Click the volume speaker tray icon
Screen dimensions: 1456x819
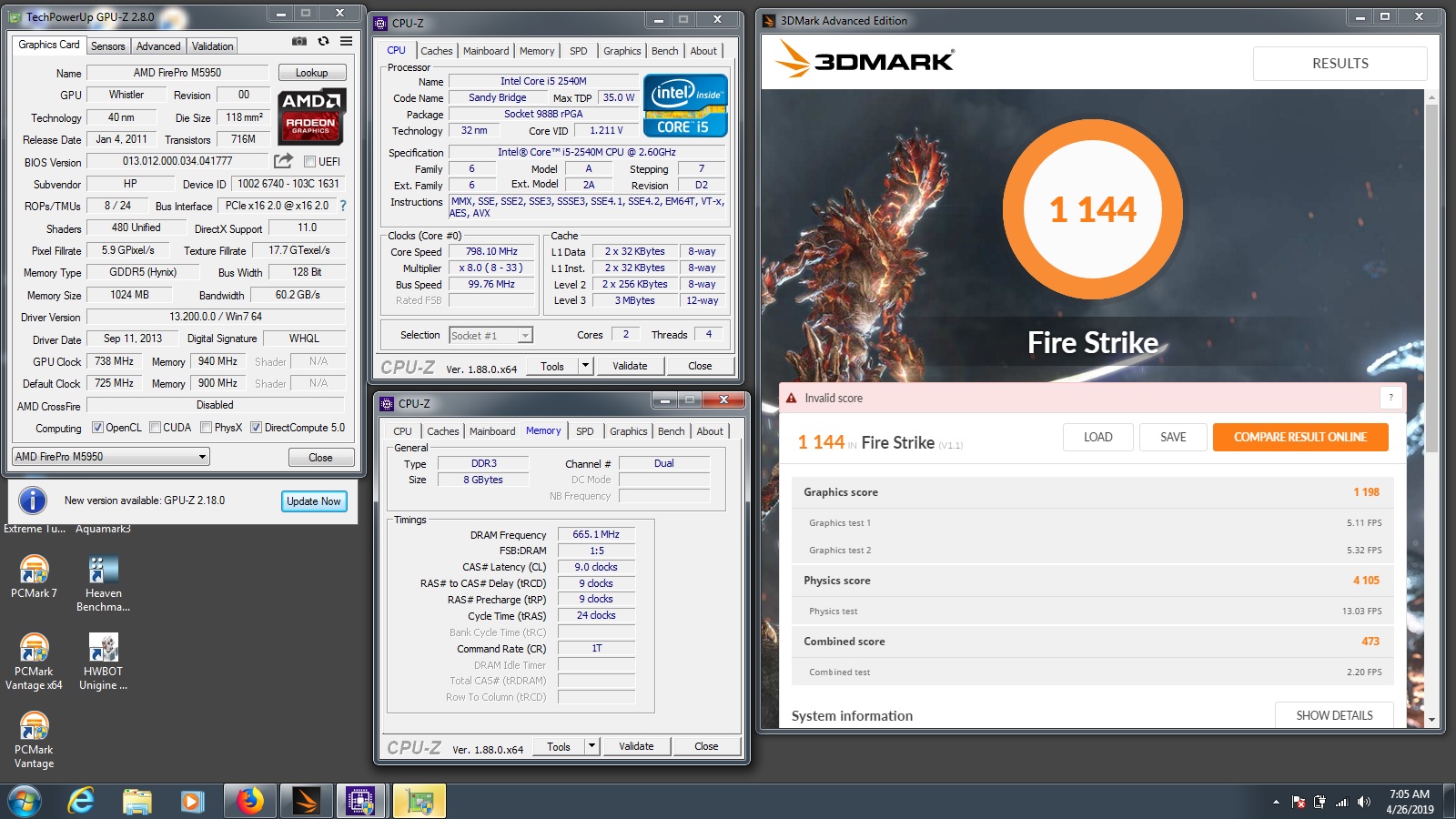click(1363, 802)
